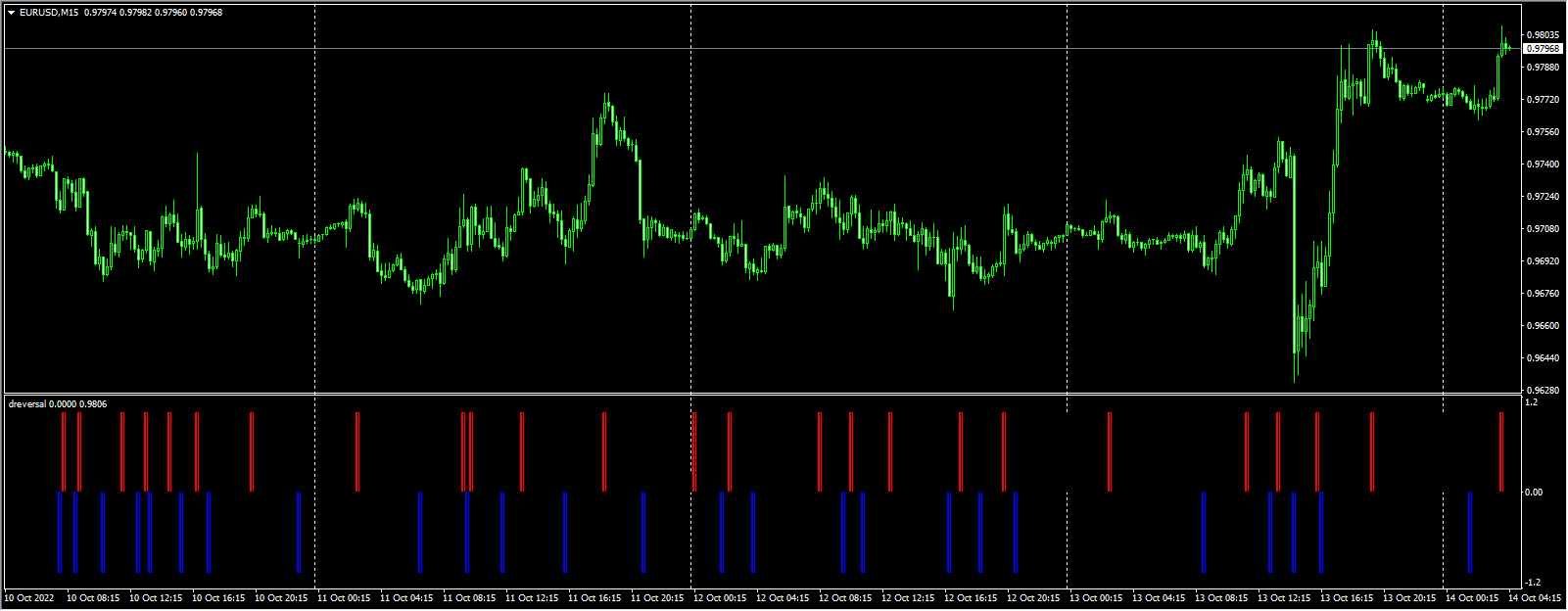
Task: Click the small triangle beside EURUSD,M15
Action: click(12, 13)
